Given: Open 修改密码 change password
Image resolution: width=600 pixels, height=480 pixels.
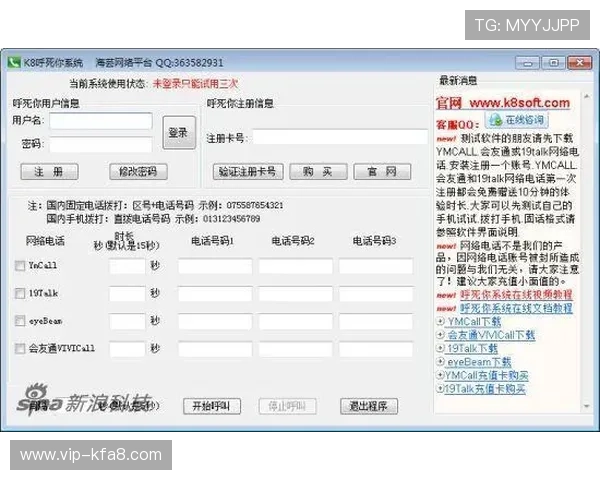Looking at the screenshot, I should point(138,171).
